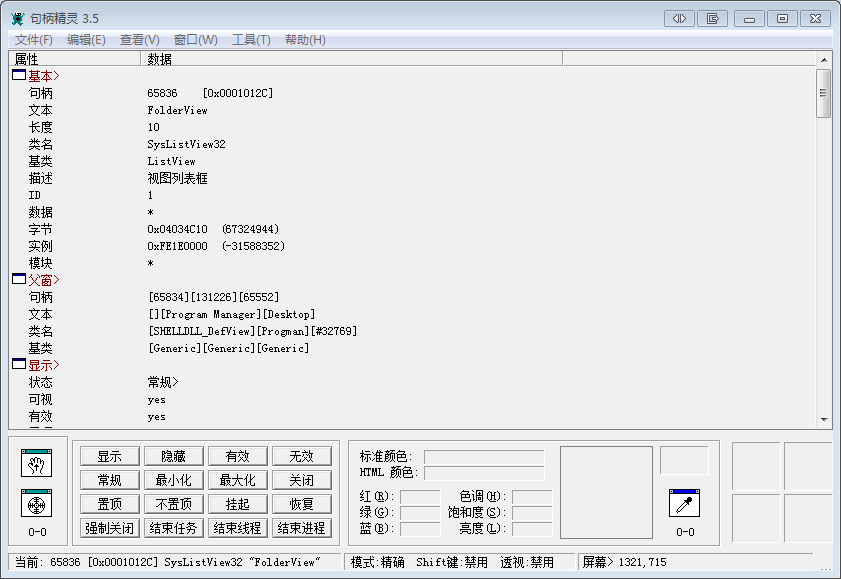Click the 强制关闭 button
The image size is (841, 579).
click(110, 528)
